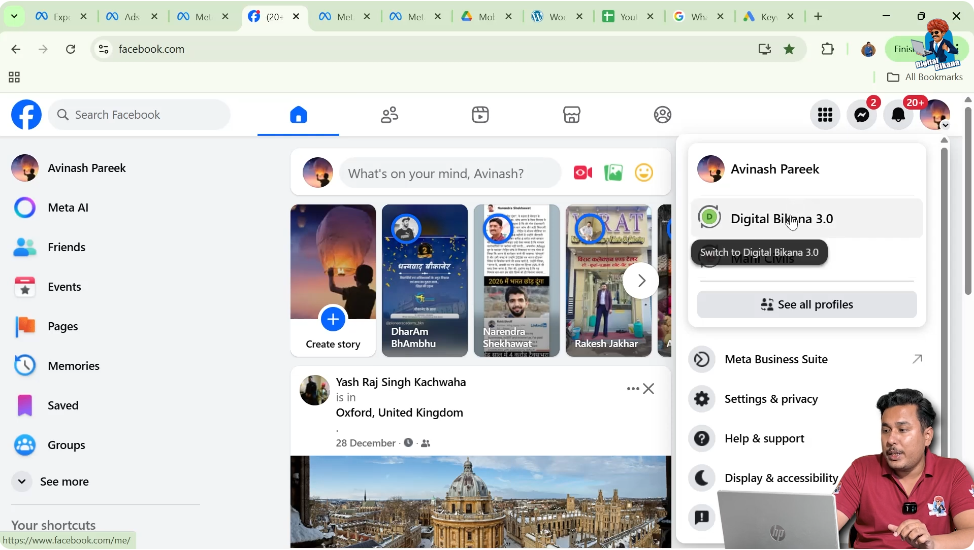Select Avinash Pareek in profile menu
The width and height of the screenshot is (974, 550).
point(806,169)
